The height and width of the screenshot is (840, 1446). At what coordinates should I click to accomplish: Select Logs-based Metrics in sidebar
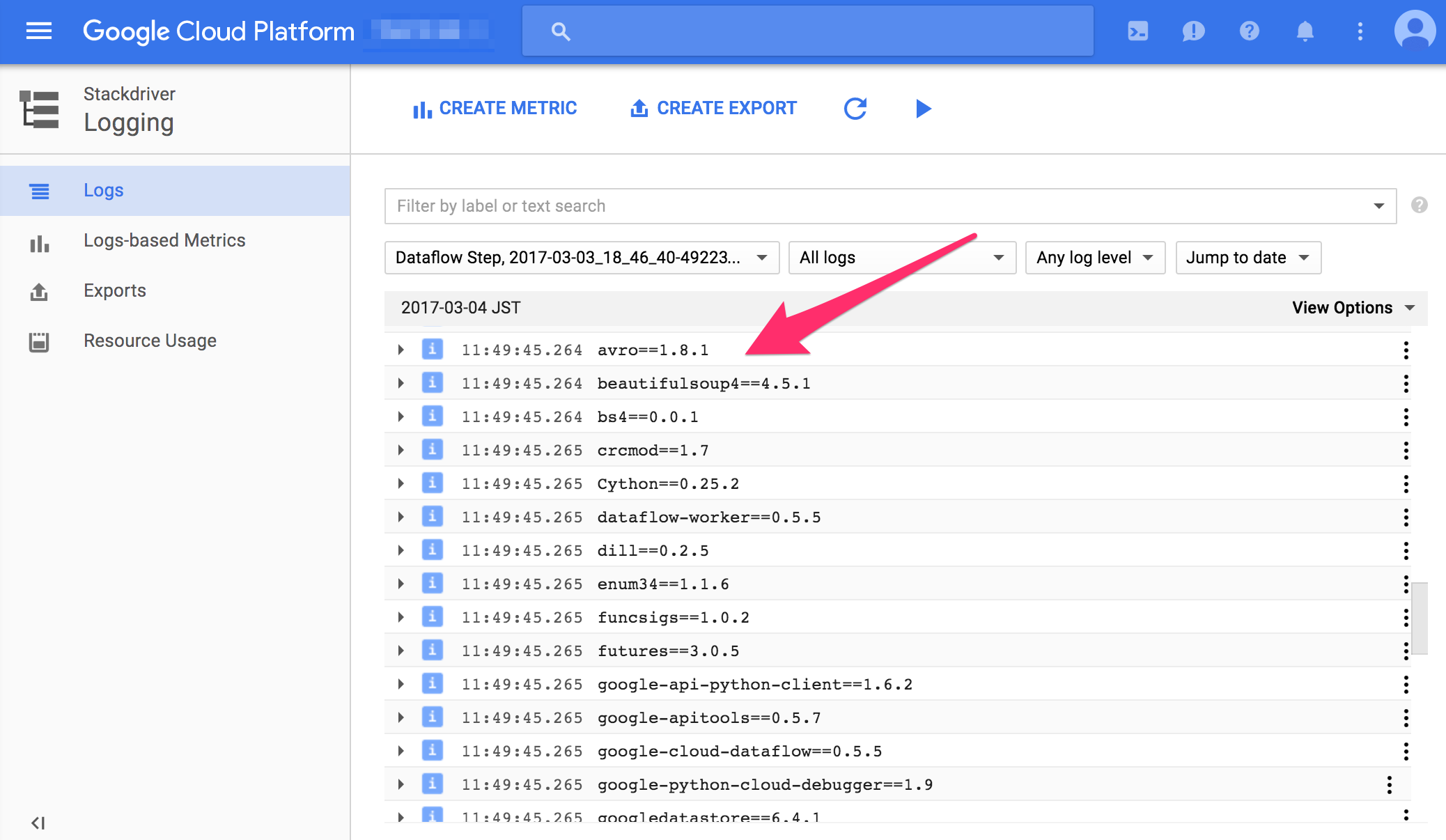164,240
